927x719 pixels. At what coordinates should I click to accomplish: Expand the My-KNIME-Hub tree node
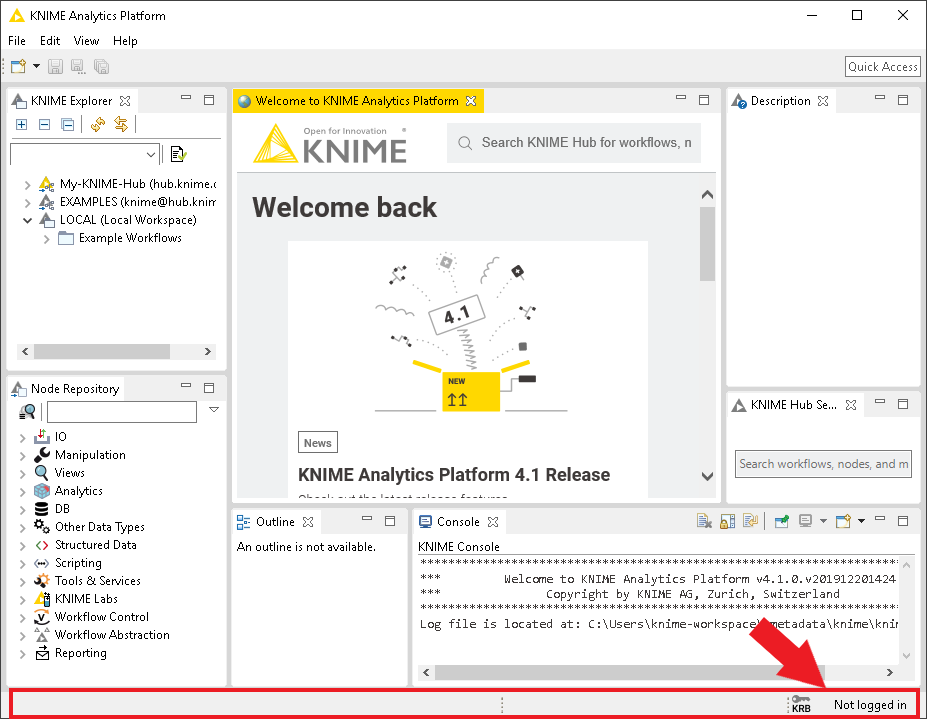pos(27,184)
